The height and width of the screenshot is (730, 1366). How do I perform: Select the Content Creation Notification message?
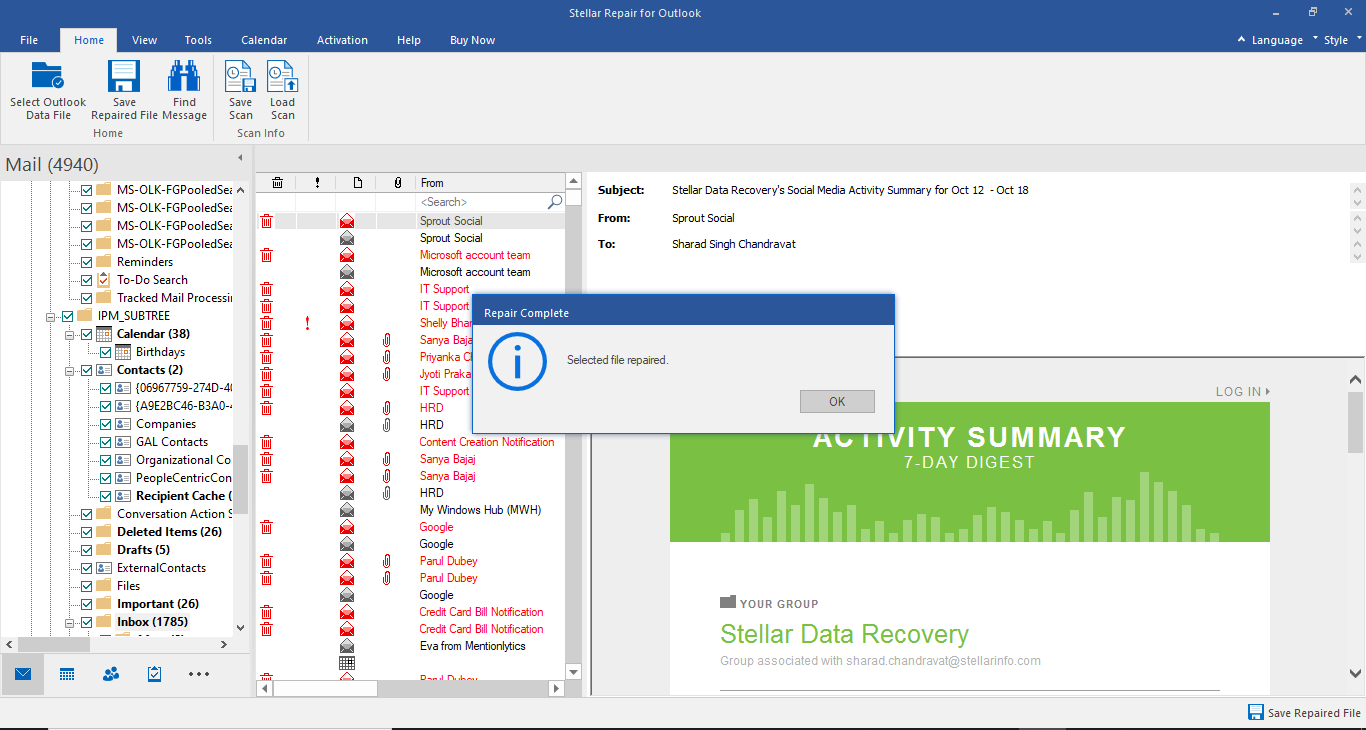coord(487,442)
